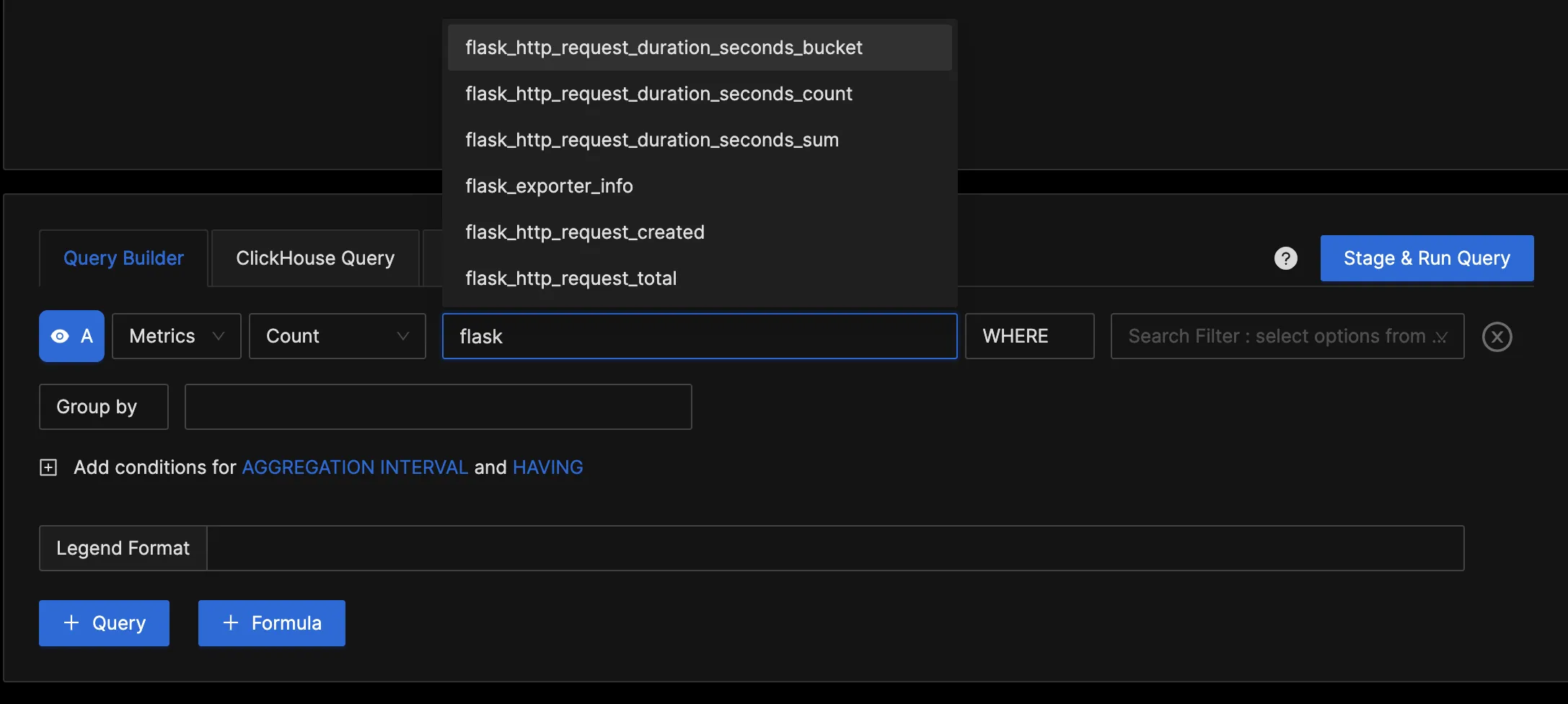This screenshot has height=704, width=1568.
Task: Expand aggregation interval and having conditions
Action: coord(48,467)
